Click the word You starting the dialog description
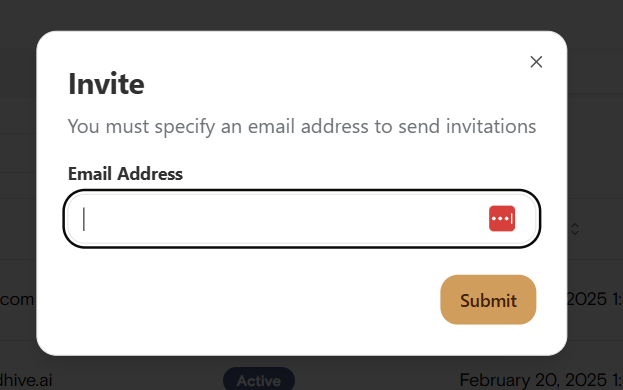 (83, 126)
